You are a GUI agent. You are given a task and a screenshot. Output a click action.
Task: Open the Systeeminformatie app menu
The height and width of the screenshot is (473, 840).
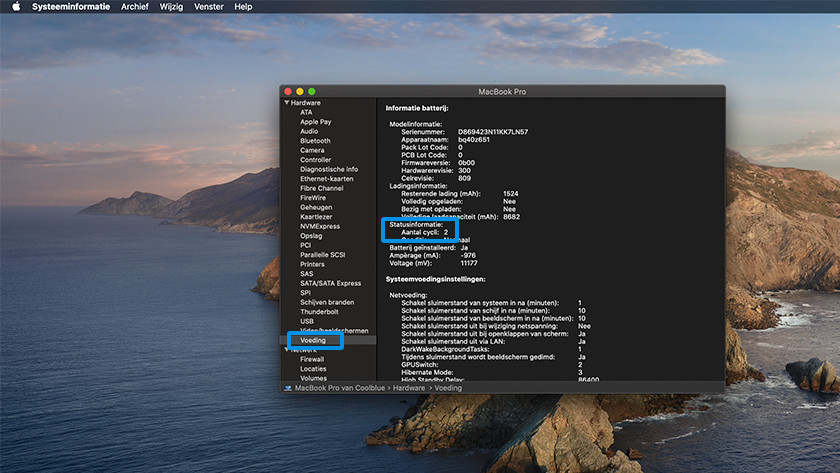tap(71, 7)
